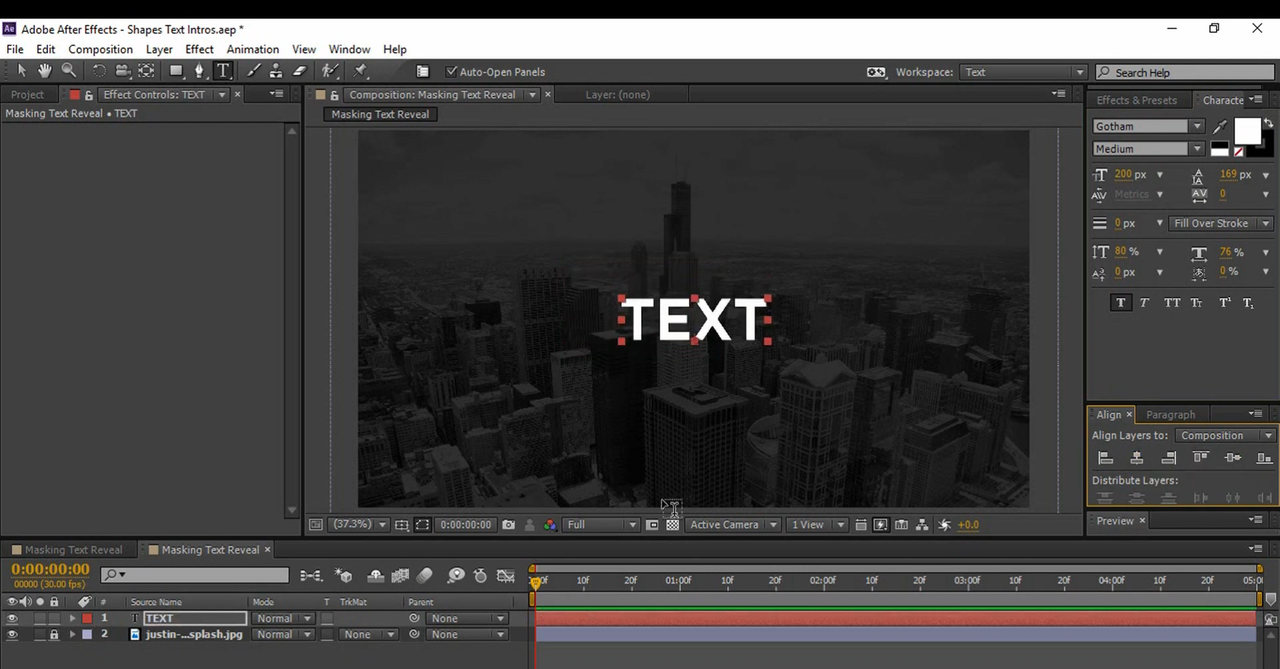
Task: Select the Puppet Pin tool
Action: (361, 71)
